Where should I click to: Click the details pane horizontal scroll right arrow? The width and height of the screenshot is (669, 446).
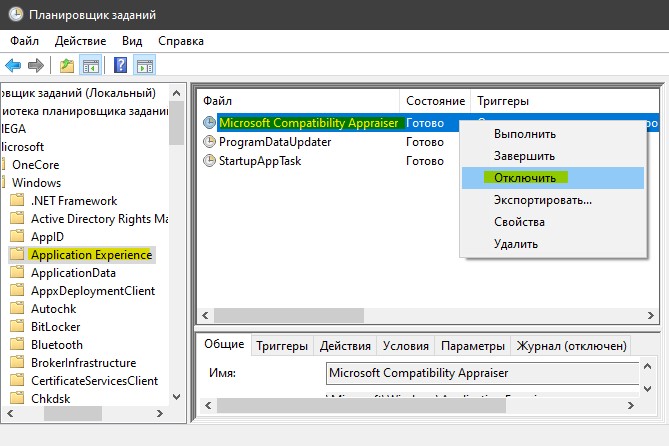point(631,405)
